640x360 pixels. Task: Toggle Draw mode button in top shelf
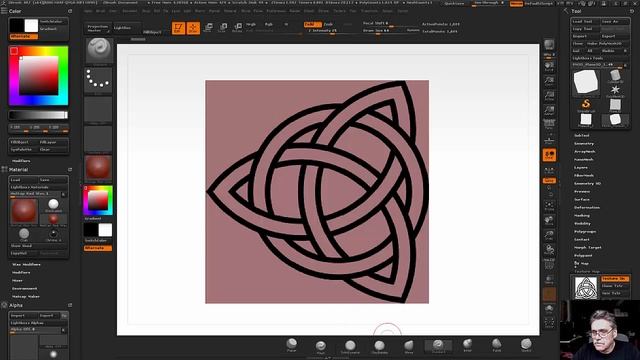pos(193,28)
